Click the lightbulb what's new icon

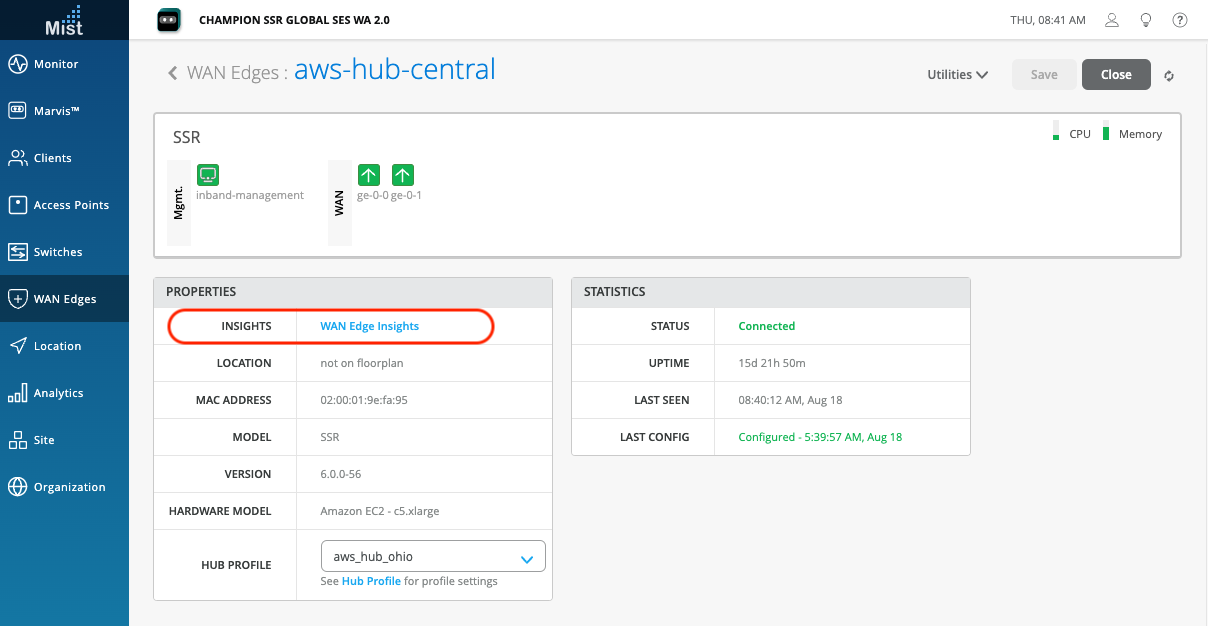click(1146, 20)
